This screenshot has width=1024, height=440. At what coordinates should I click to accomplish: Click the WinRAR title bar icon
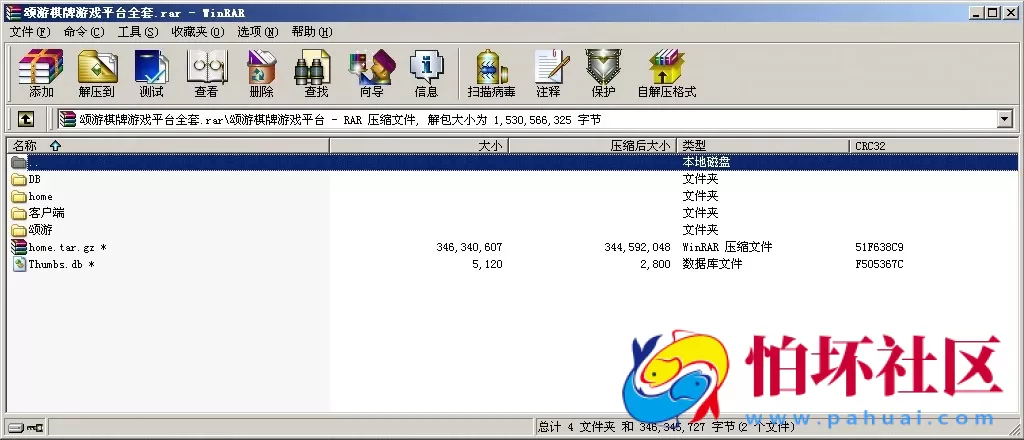(12, 12)
